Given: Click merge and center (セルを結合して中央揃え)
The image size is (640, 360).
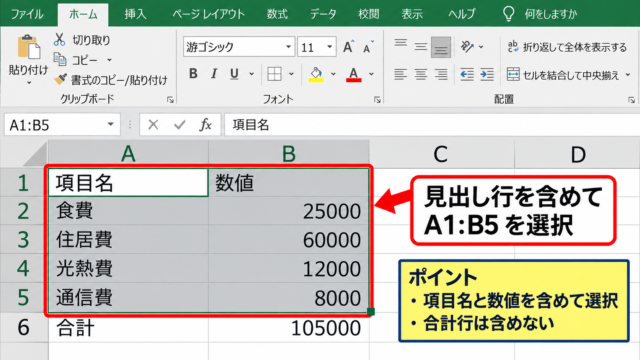Looking at the screenshot, I should tap(563, 75).
